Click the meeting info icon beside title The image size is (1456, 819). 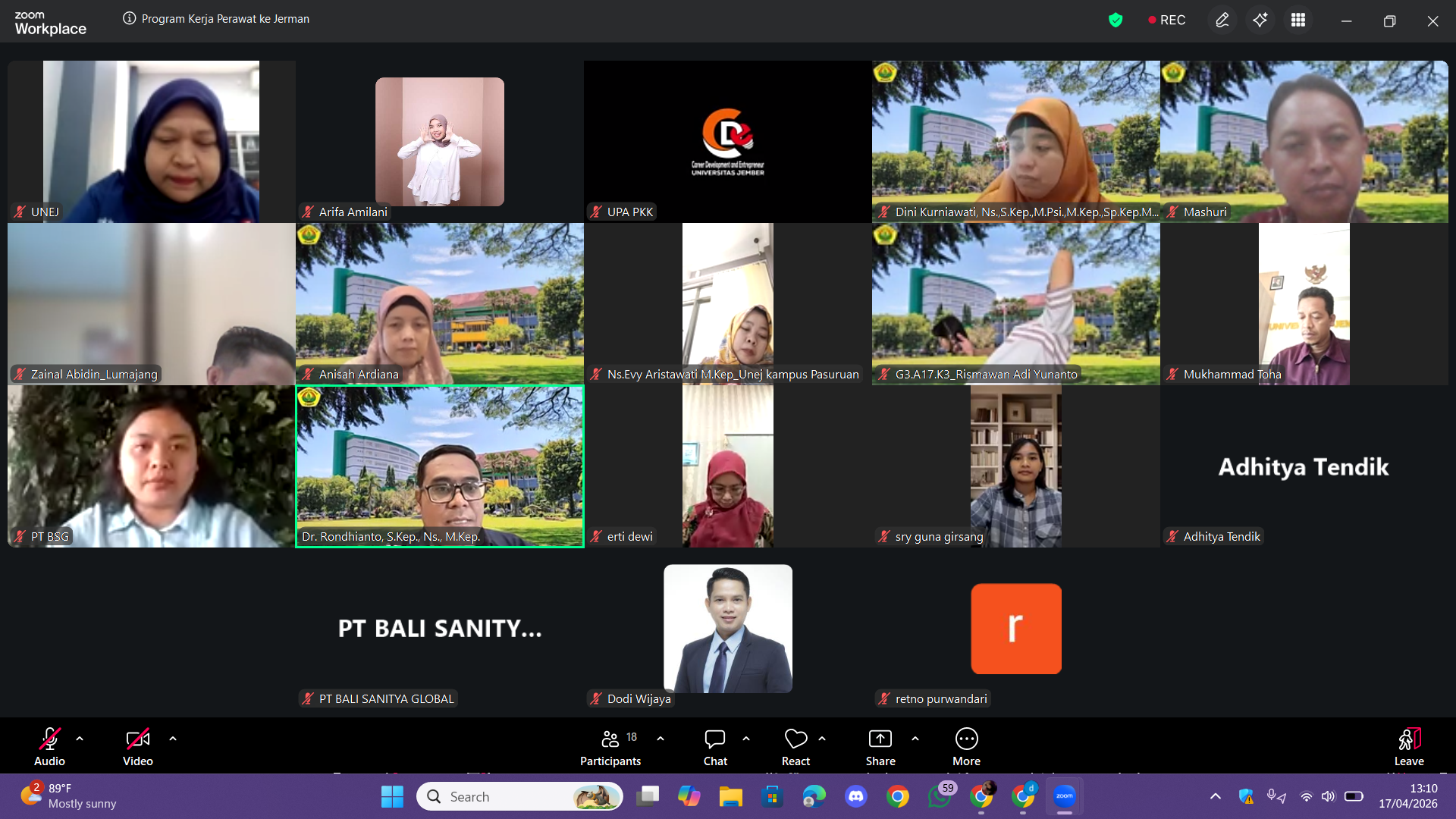coord(129,18)
